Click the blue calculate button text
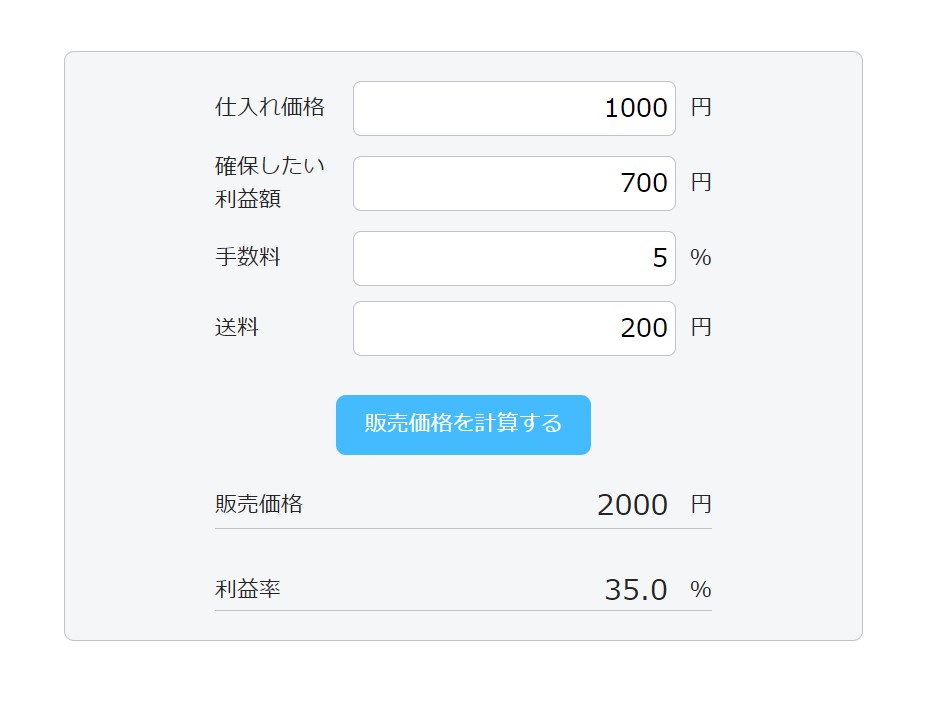Viewport: 946px width, 717px height. pos(462,424)
